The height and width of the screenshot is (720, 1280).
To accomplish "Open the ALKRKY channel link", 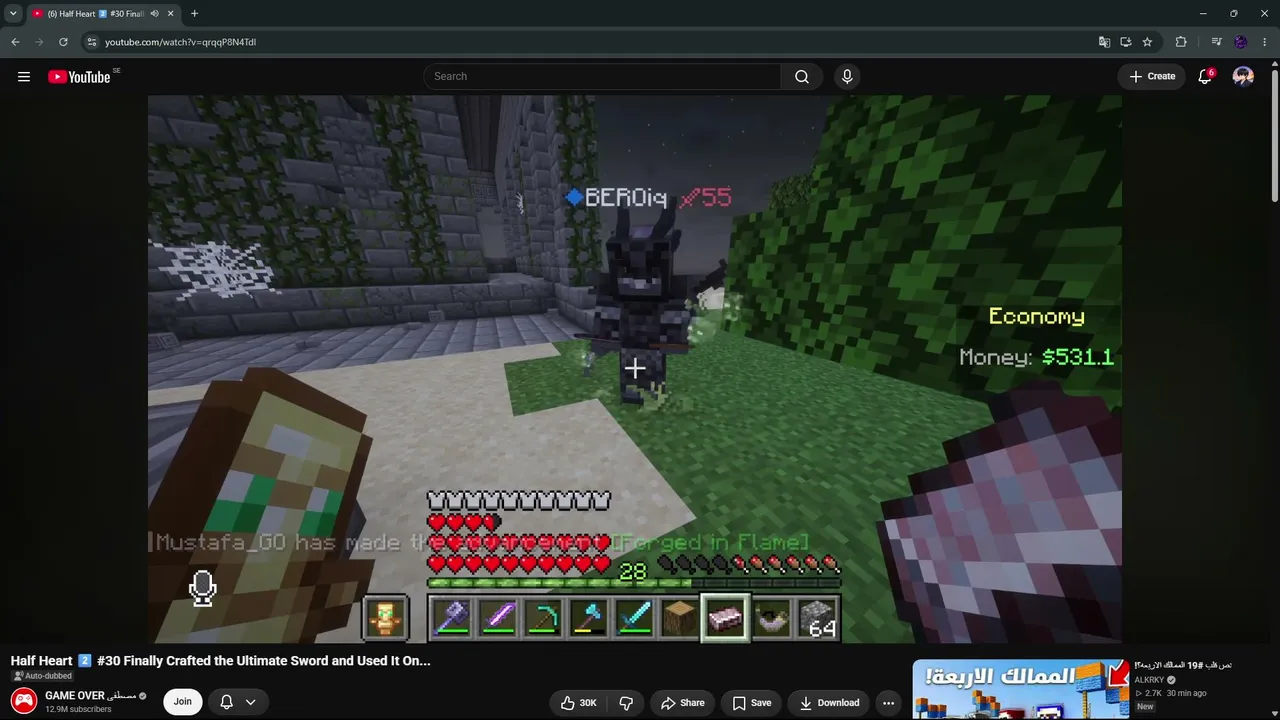I will click(x=1149, y=680).
